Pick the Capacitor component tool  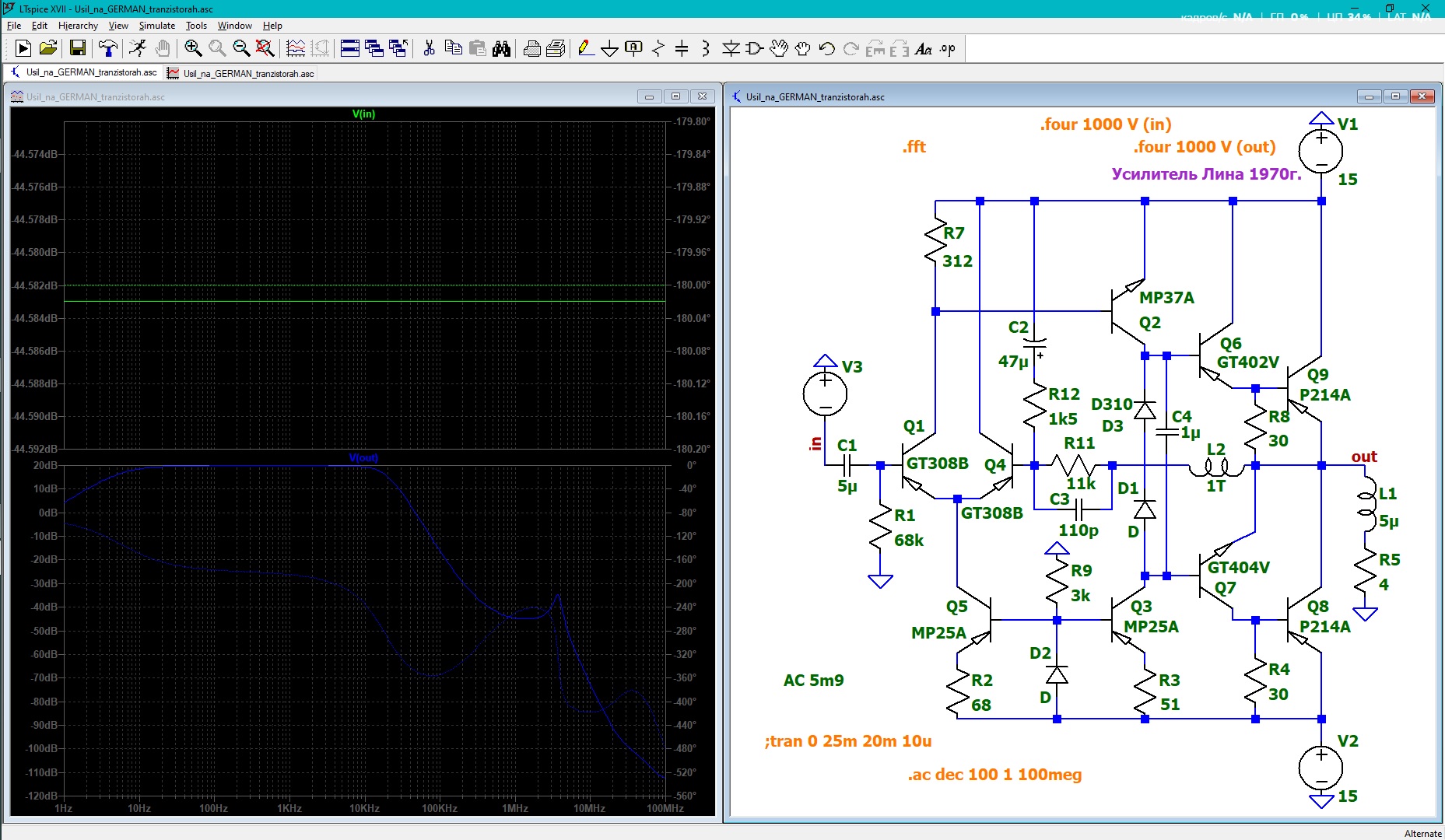[682, 48]
